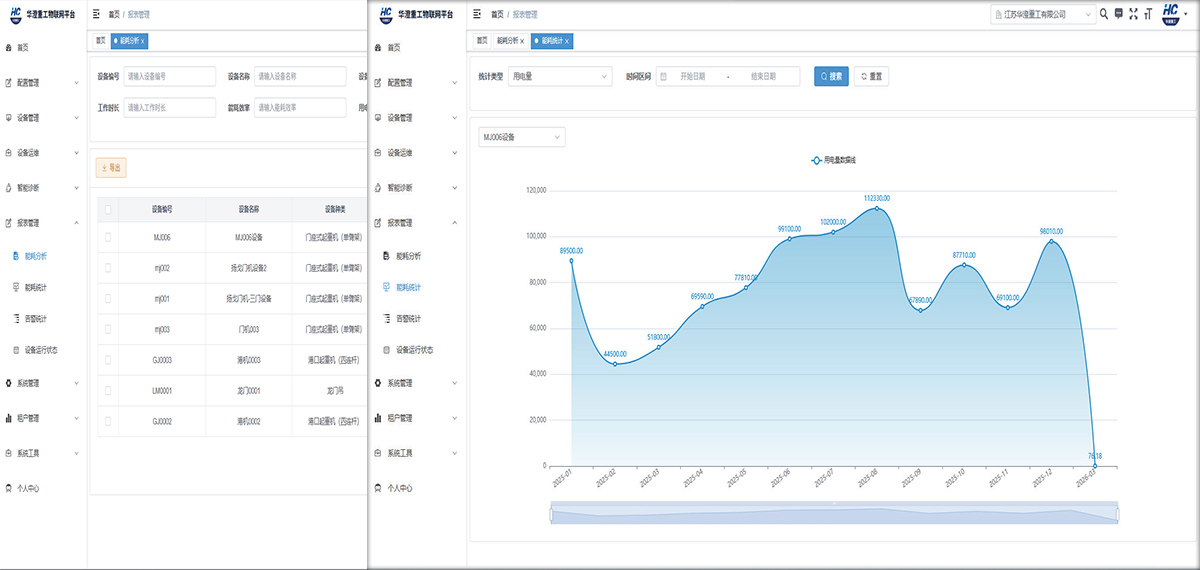Viewport: 1200px width, 570px height.
Task: Switch to 能耗分析 tab in right window
Action: coord(510,41)
